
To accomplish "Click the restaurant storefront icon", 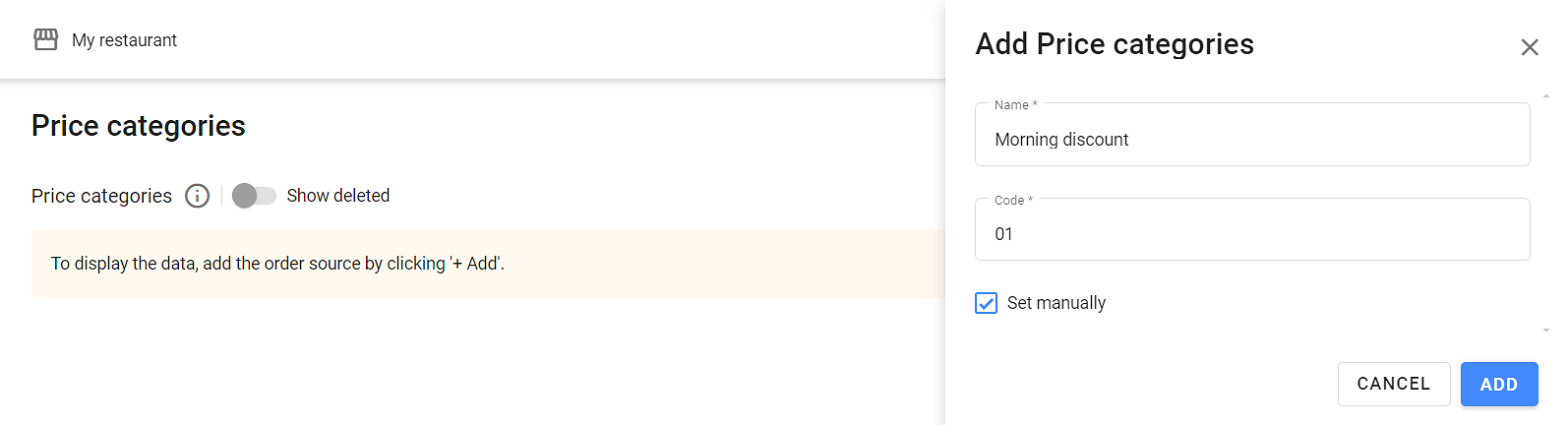I will click(45, 39).
